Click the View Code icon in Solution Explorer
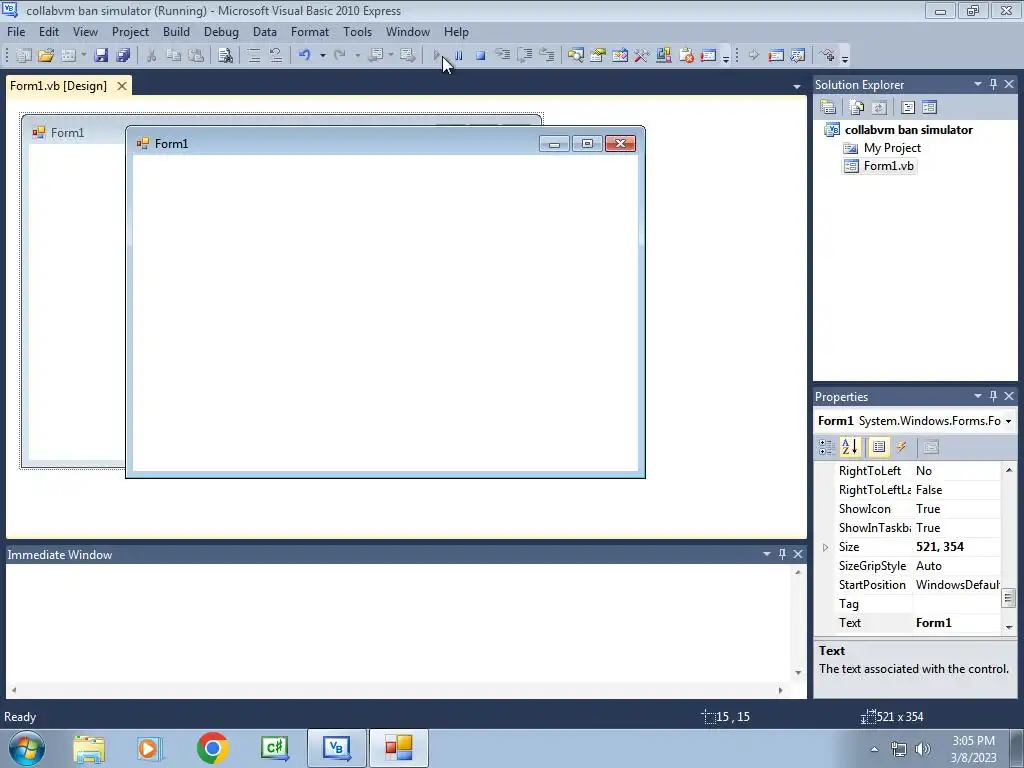Image resolution: width=1024 pixels, height=768 pixels. tap(908, 107)
